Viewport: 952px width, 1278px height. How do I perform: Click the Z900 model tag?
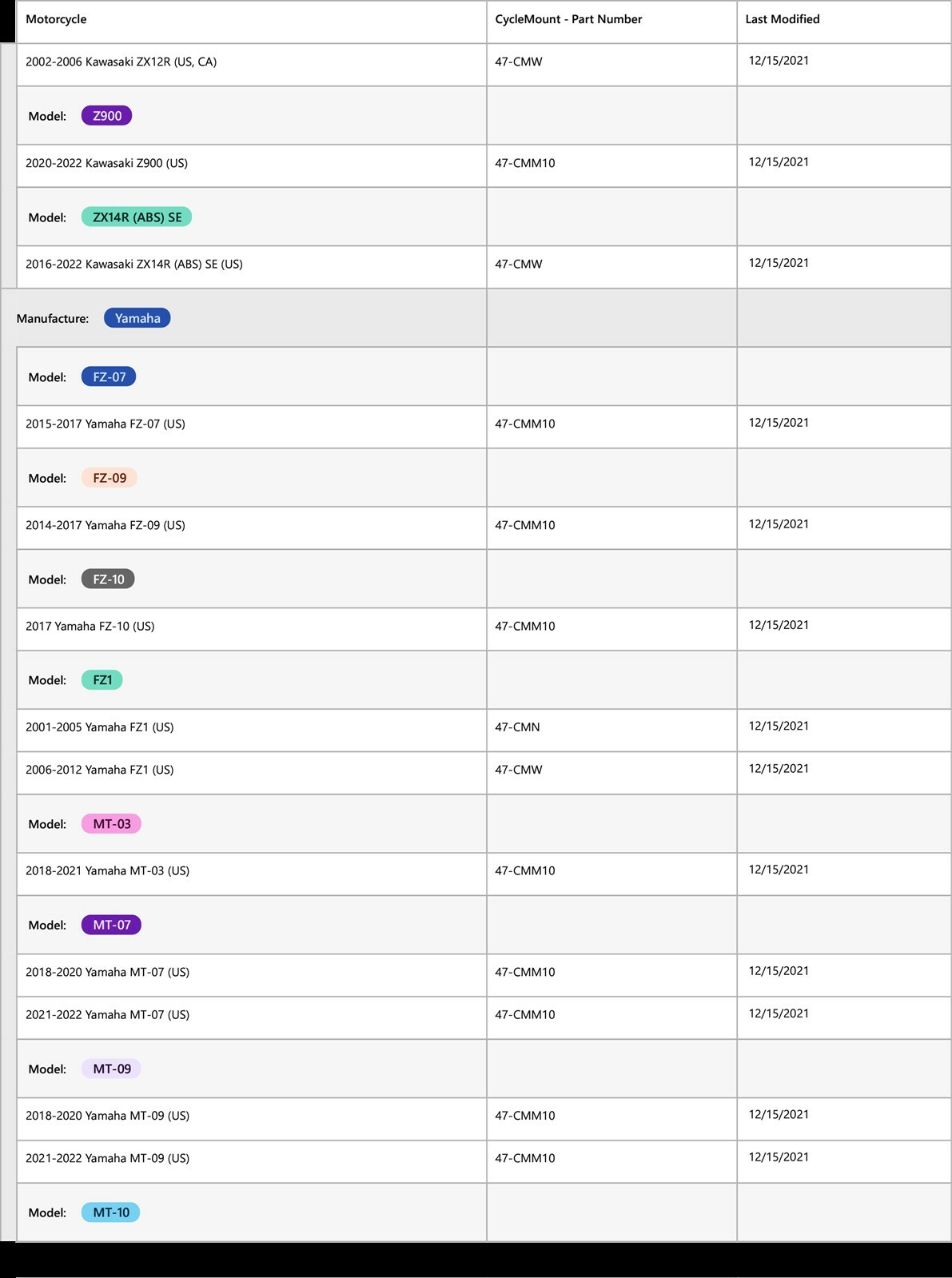pos(107,116)
